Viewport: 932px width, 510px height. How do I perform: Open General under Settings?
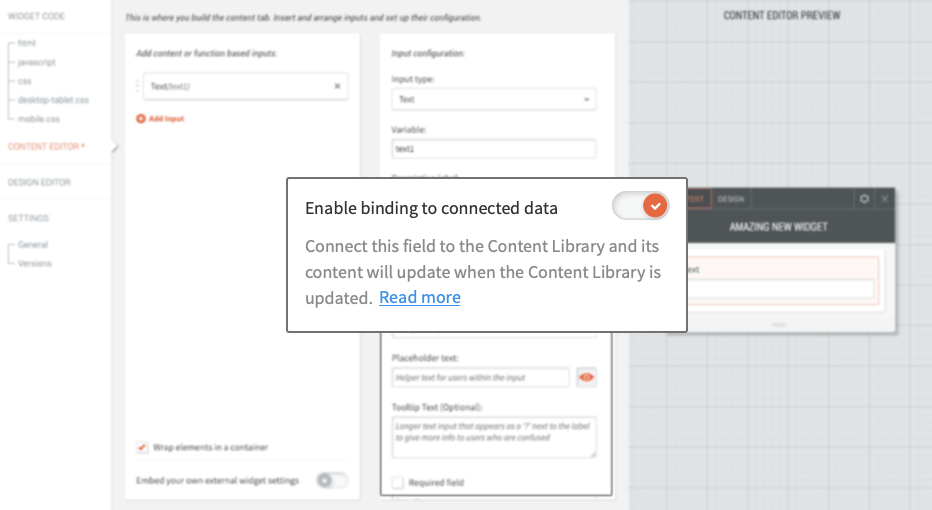(33, 244)
